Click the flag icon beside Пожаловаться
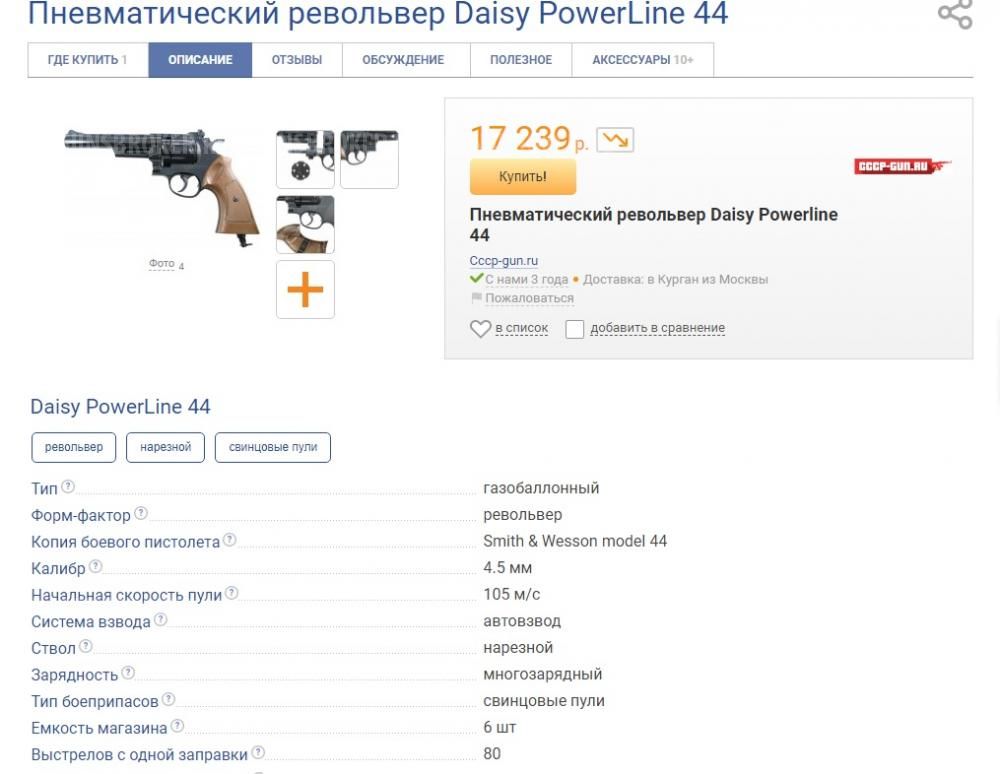1000x774 pixels. (476, 298)
